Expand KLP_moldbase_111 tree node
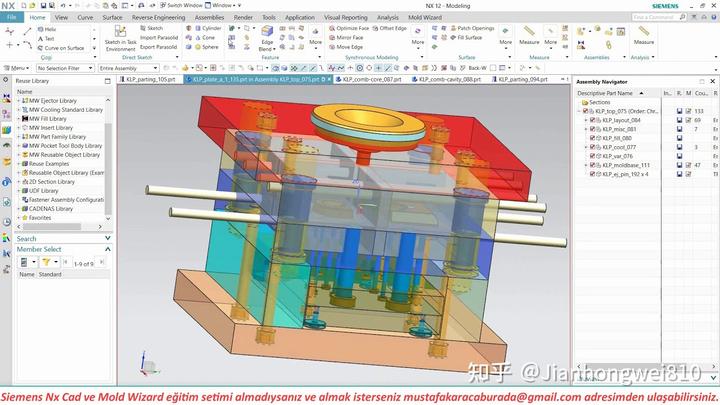 click(x=586, y=165)
